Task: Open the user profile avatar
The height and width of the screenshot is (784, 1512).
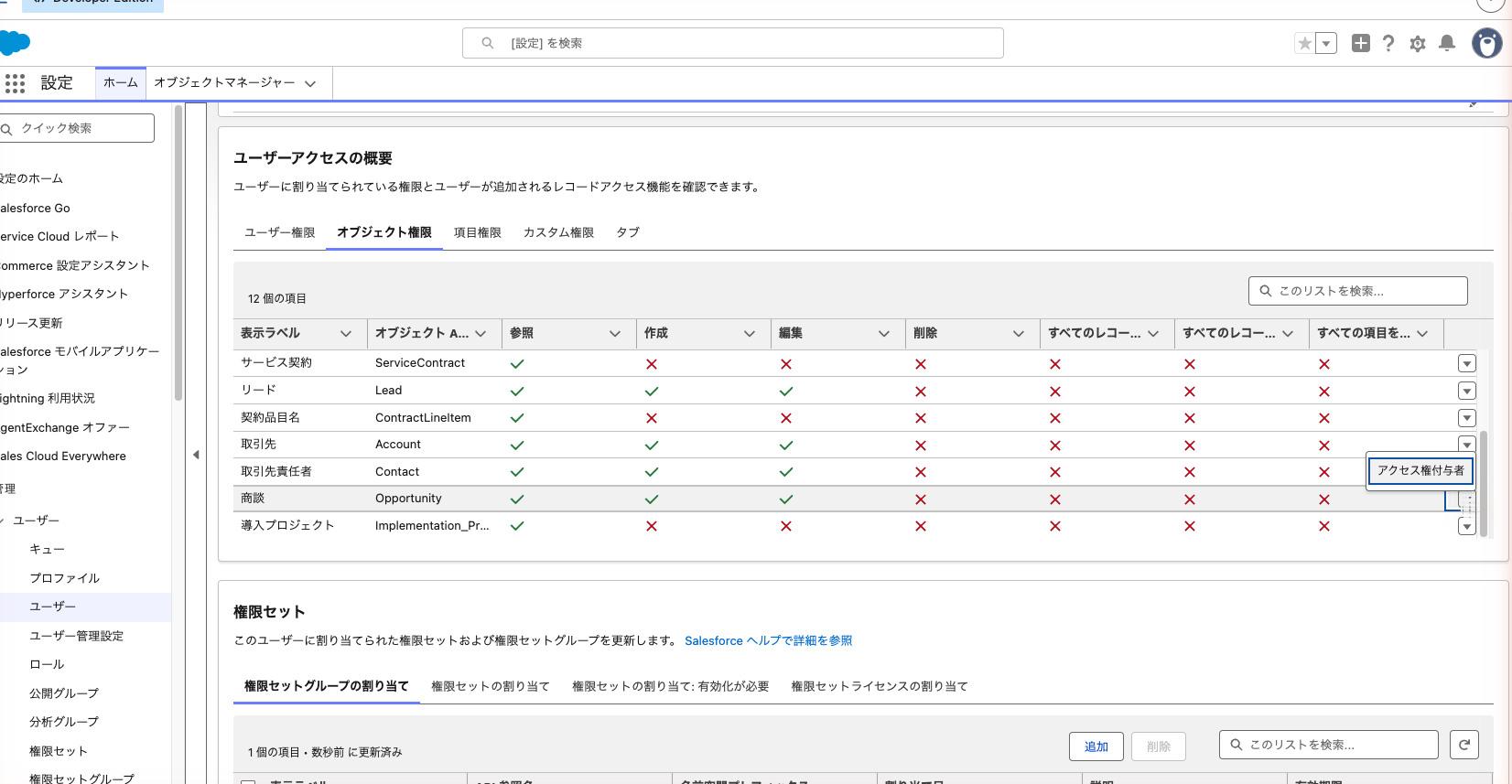Action: tap(1486, 43)
